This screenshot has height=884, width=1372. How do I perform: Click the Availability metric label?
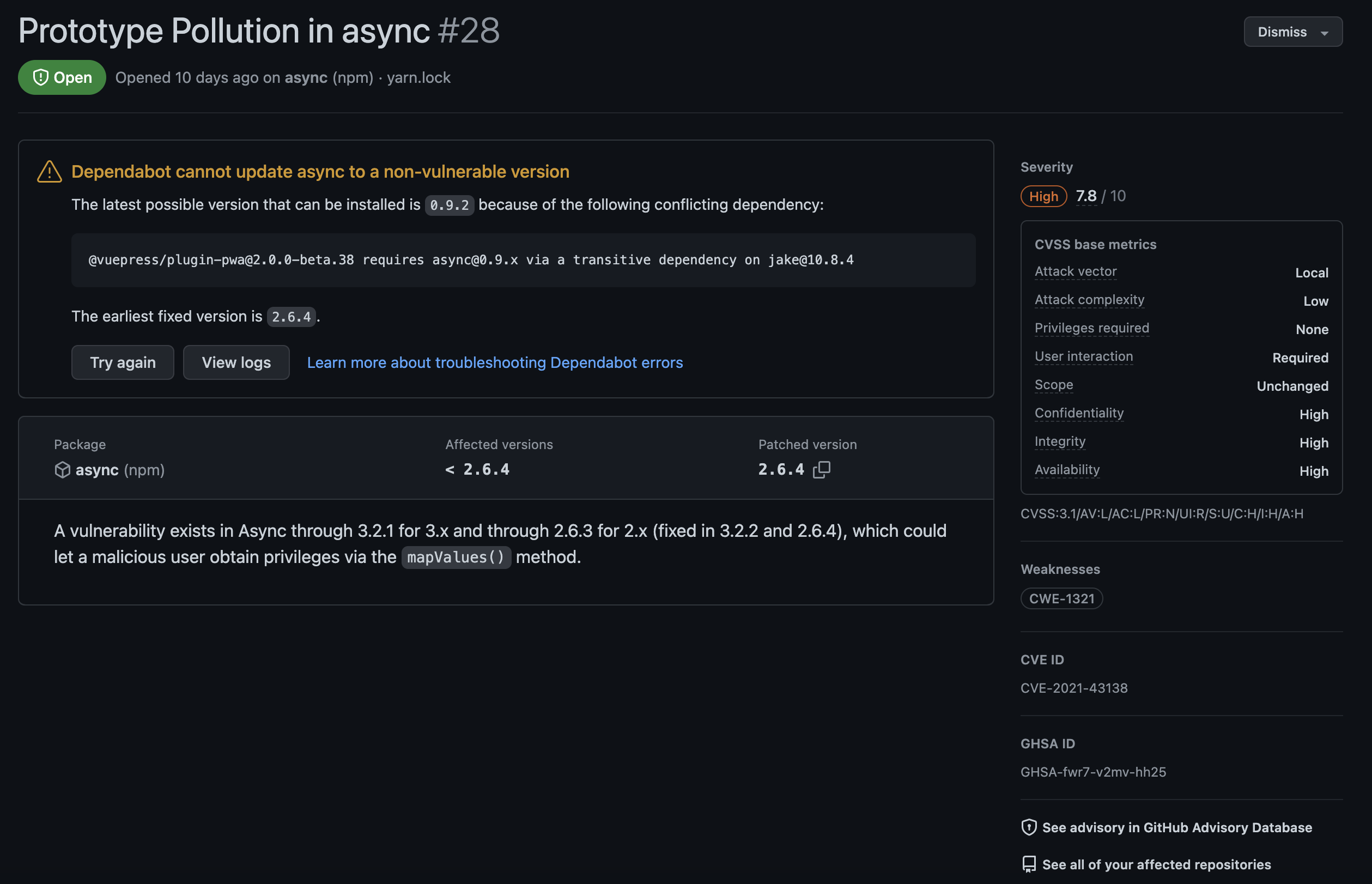point(1067,470)
